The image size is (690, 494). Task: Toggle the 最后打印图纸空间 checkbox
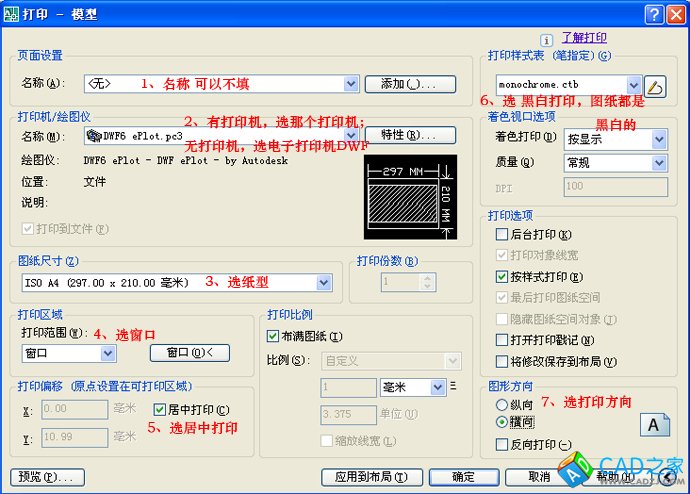pyautogui.click(x=502, y=297)
